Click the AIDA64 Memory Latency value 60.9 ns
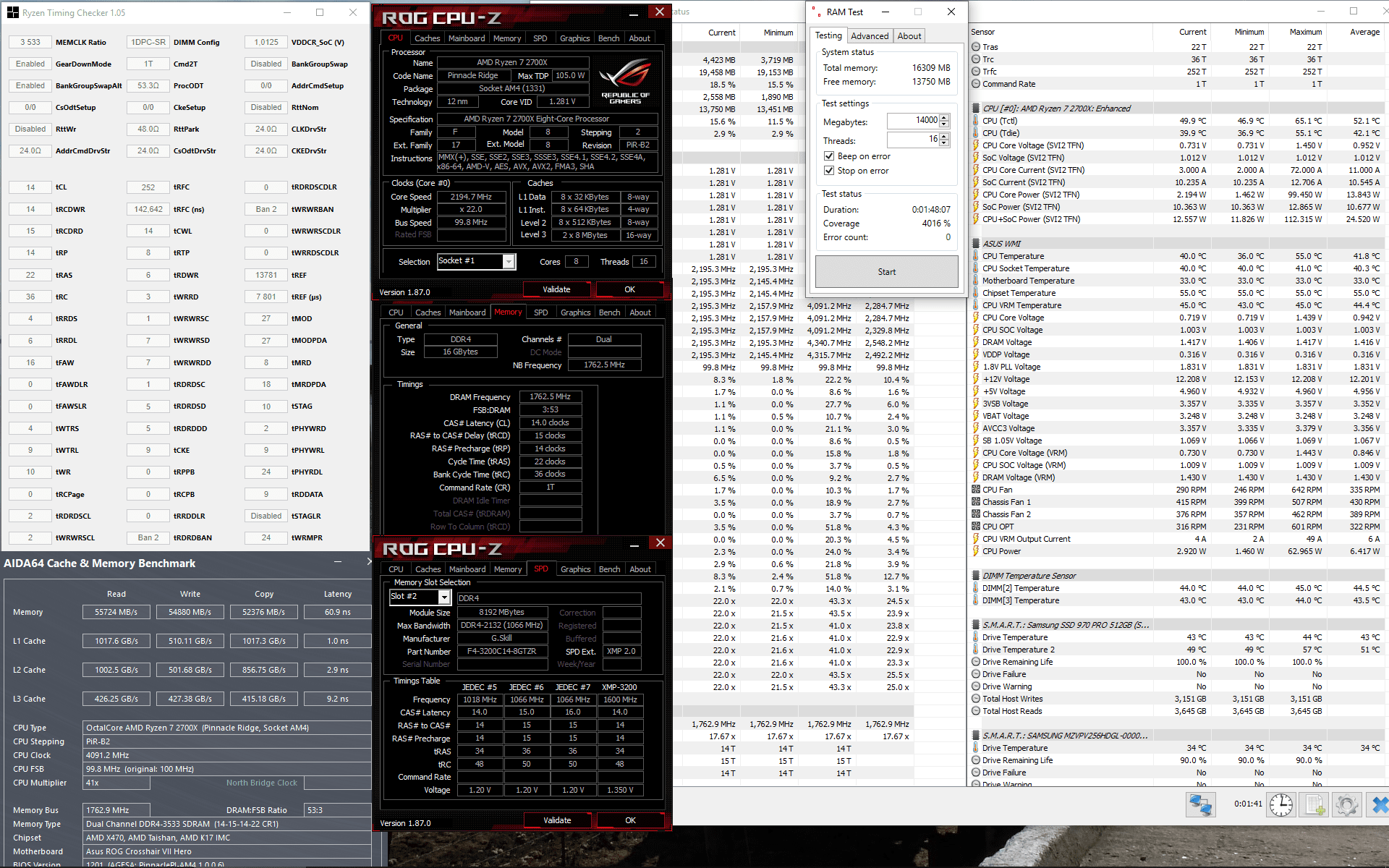This screenshot has width=1389, height=868. pyautogui.click(x=337, y=612)
